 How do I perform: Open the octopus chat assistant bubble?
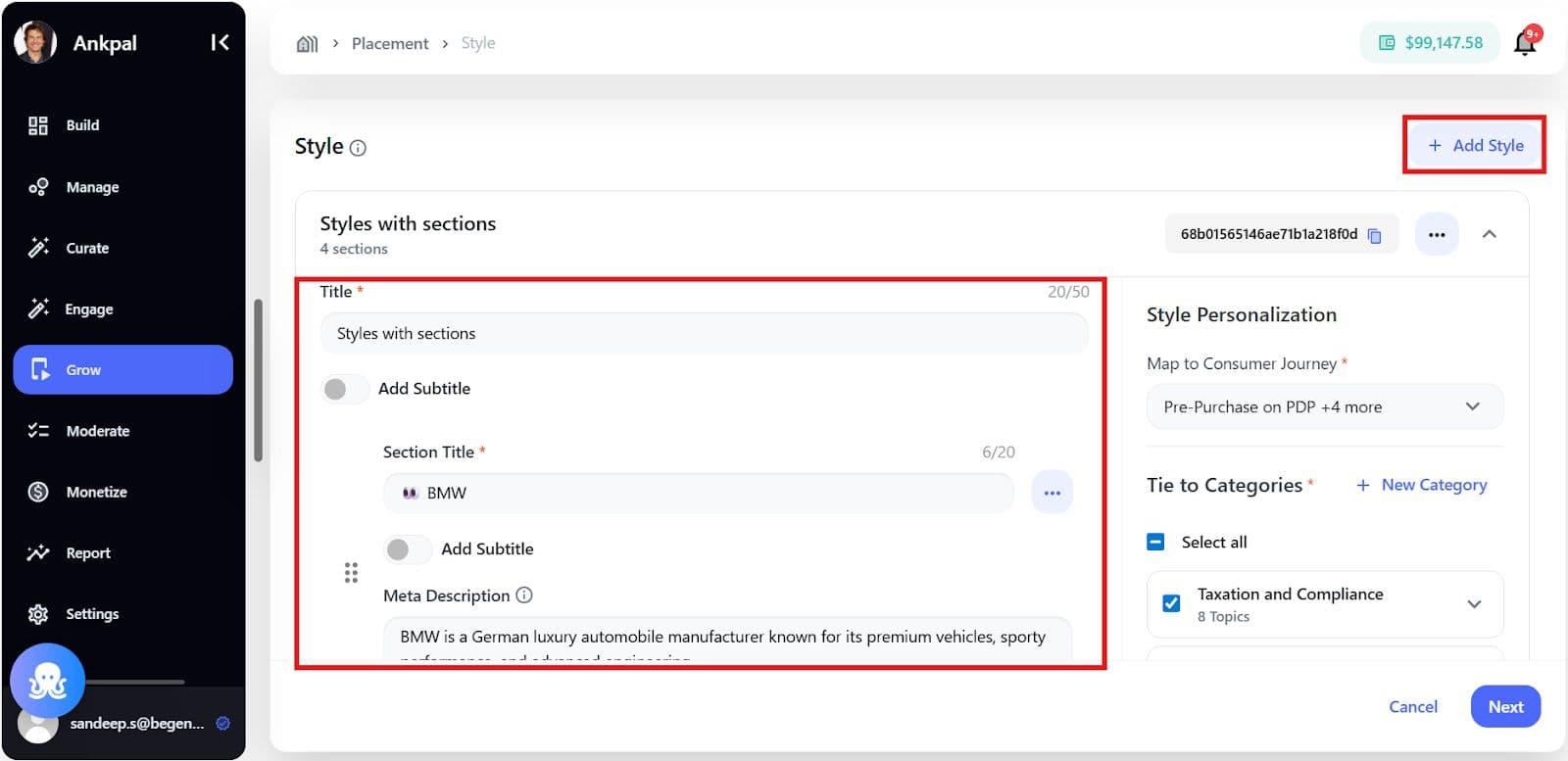(47, 681)
